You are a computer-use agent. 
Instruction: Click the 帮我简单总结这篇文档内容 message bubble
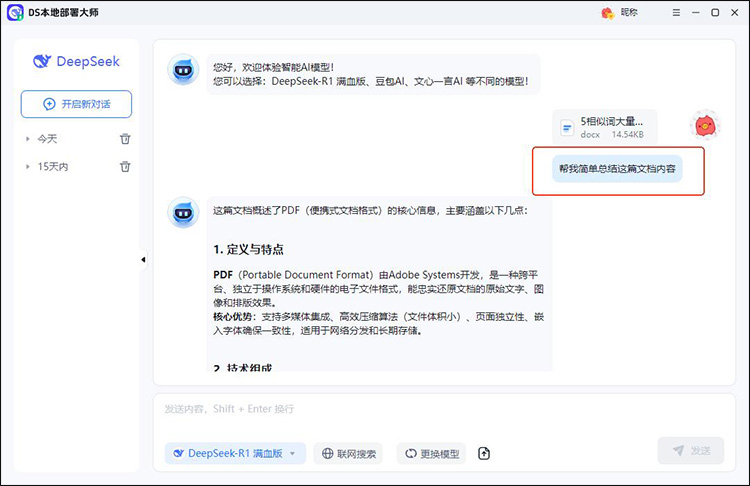pyautogui.click(x=618, y=168)
